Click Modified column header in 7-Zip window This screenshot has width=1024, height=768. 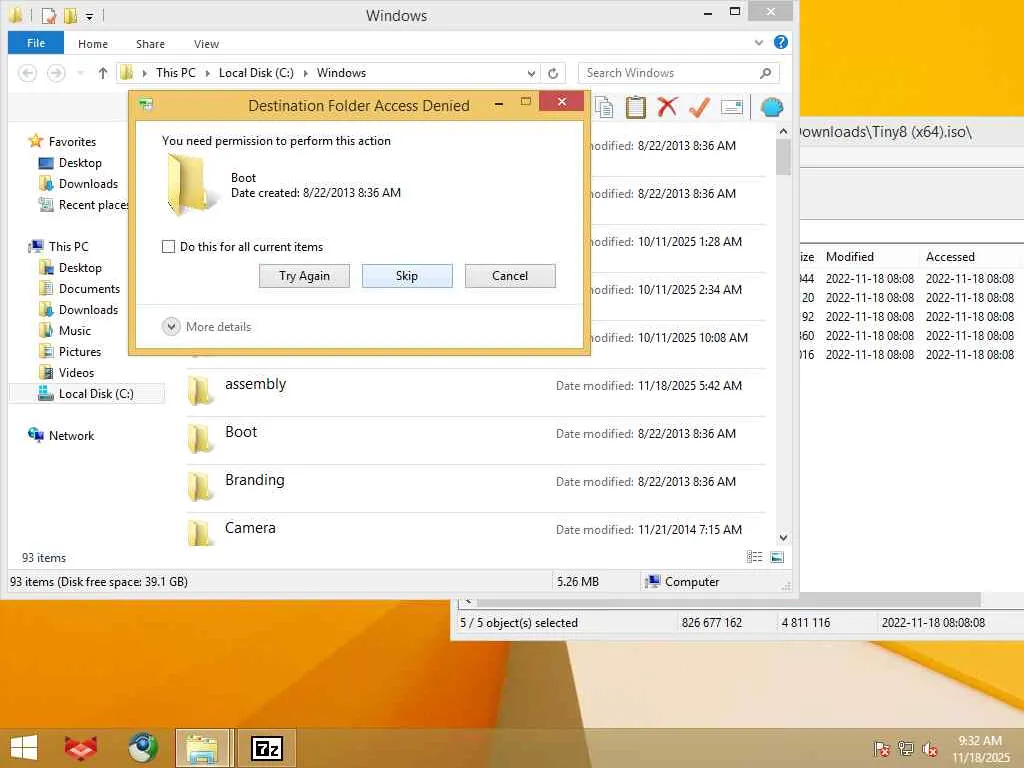tap(850, 257)
